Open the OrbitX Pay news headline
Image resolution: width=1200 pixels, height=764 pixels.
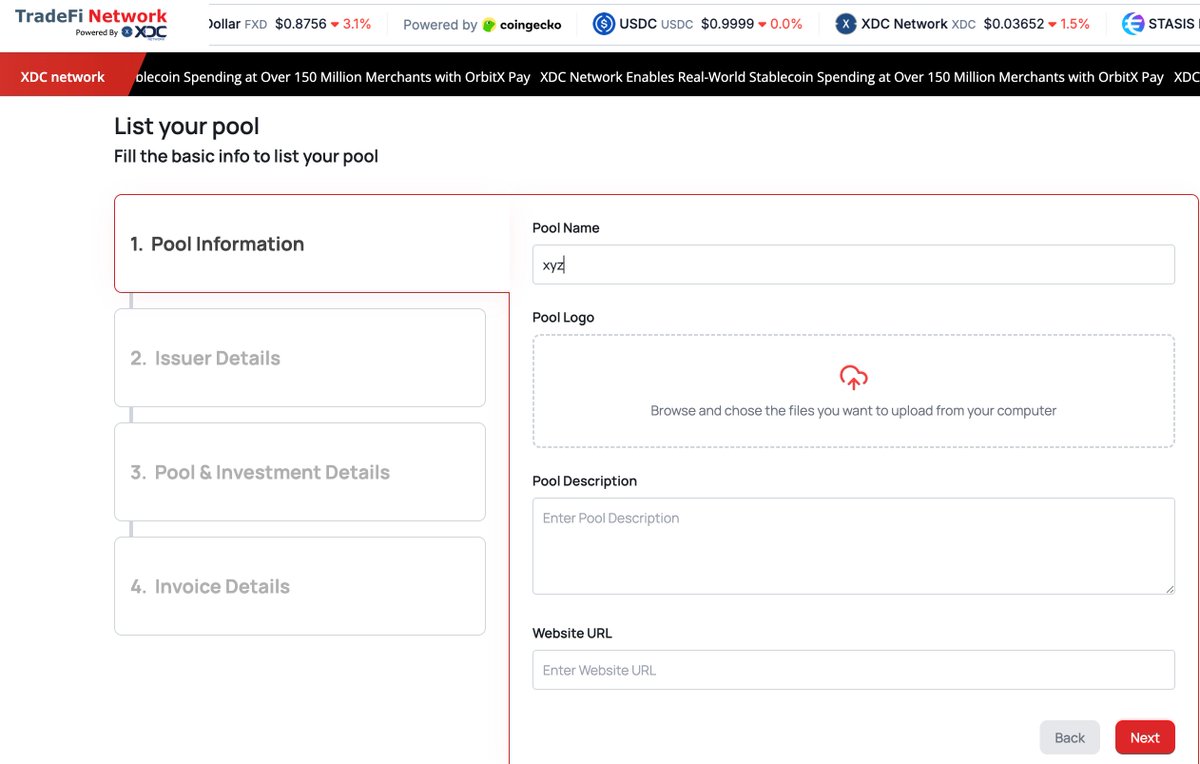tap(851, 76)
